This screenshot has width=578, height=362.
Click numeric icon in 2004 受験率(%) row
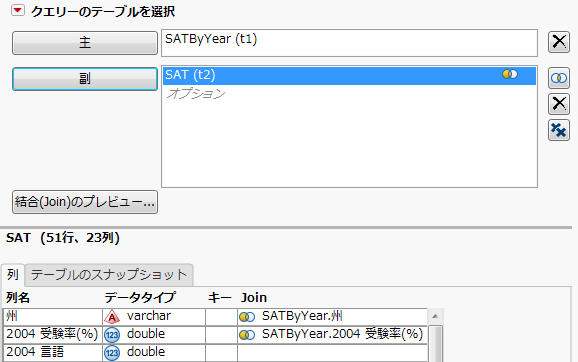(x=112, y=335)
